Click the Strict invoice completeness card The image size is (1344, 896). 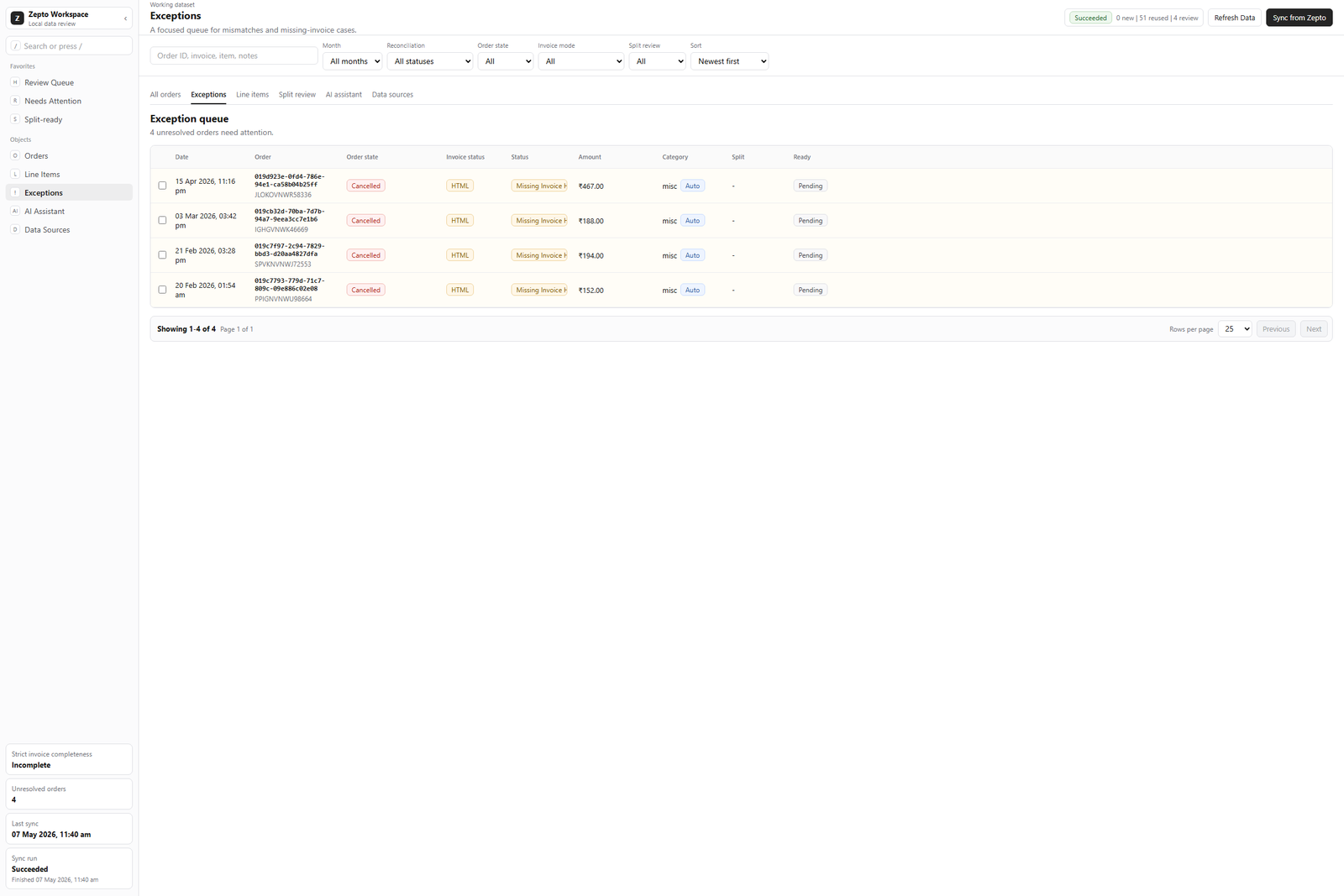69,759
